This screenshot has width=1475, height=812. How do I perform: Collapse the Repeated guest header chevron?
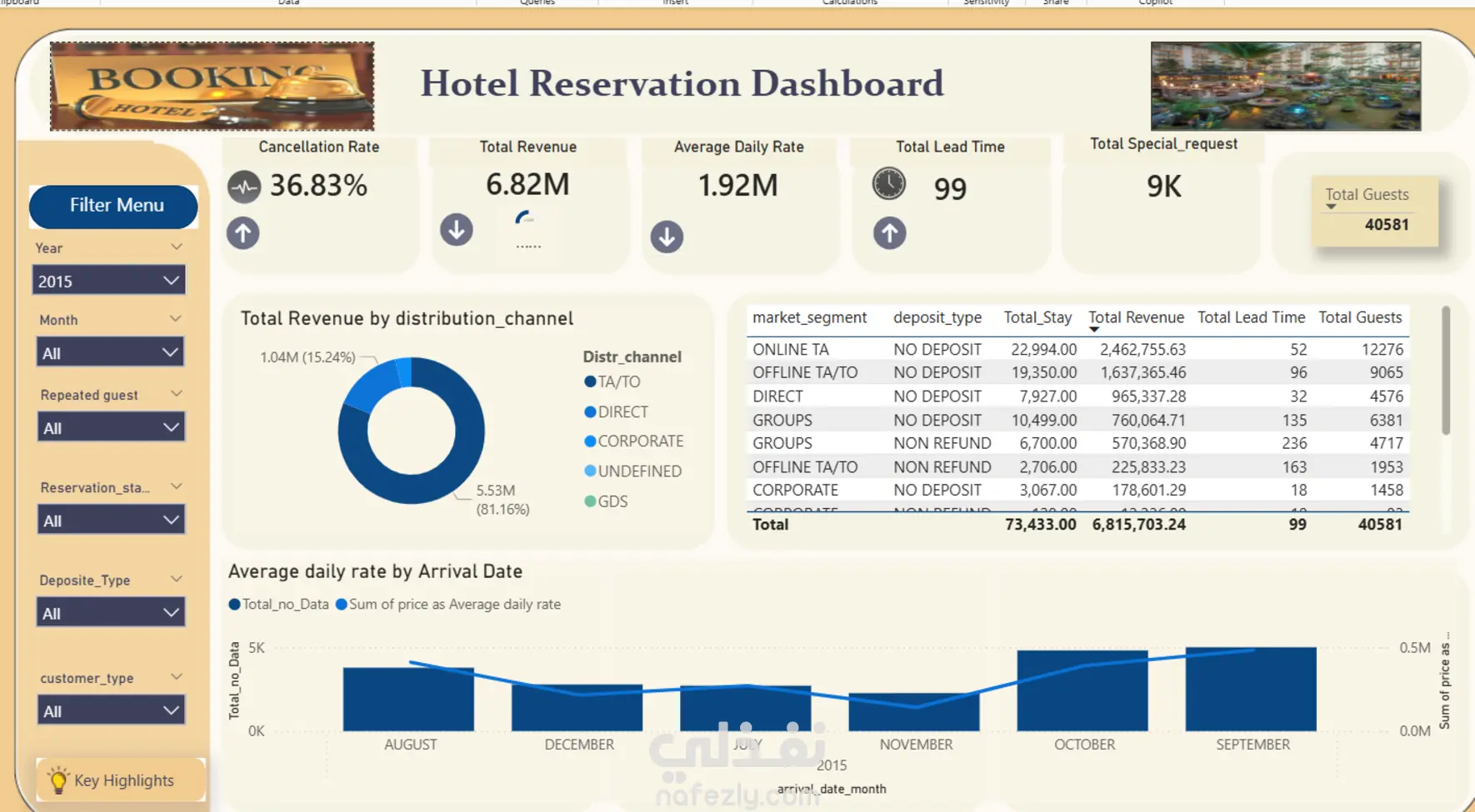(x=176, y=394)
